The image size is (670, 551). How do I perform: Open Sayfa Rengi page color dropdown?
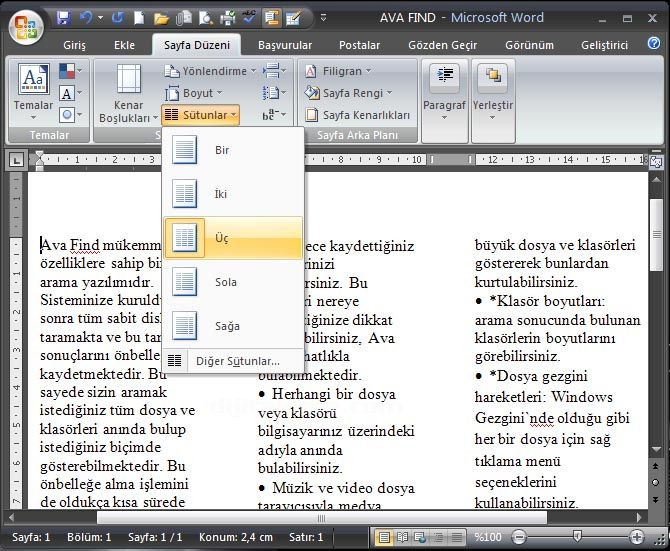[348, 93]
